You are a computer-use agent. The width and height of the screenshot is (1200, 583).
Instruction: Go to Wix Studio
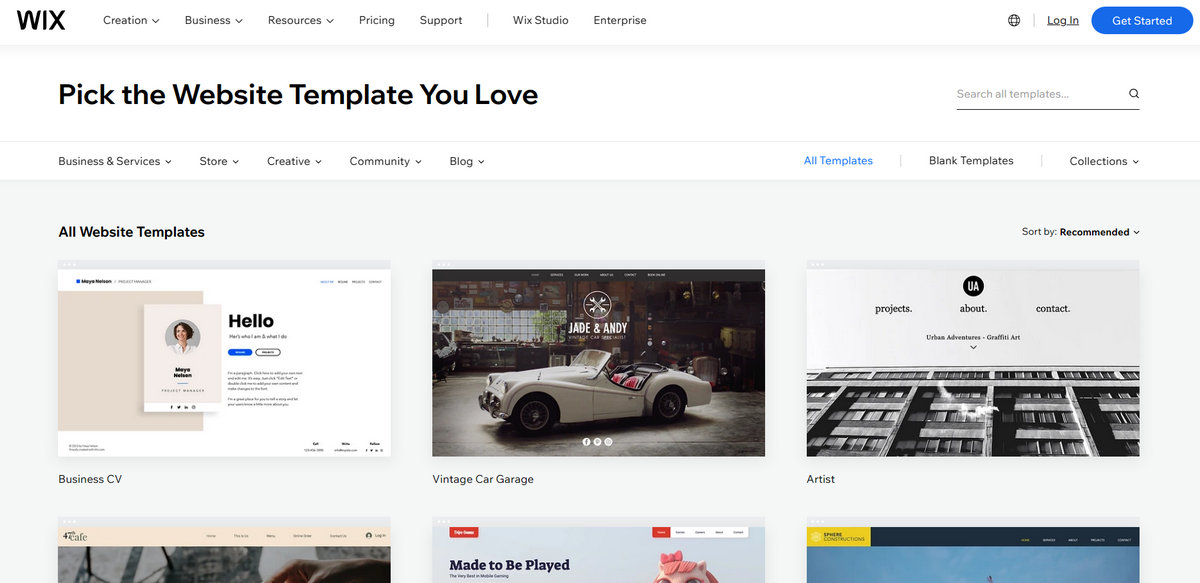pos(540,20)
